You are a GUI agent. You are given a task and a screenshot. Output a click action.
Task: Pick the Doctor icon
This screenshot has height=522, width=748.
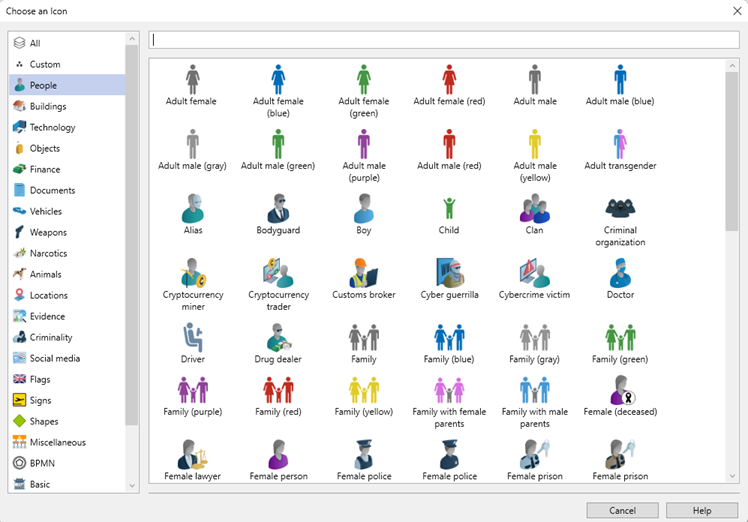click(x=620, y=273)
